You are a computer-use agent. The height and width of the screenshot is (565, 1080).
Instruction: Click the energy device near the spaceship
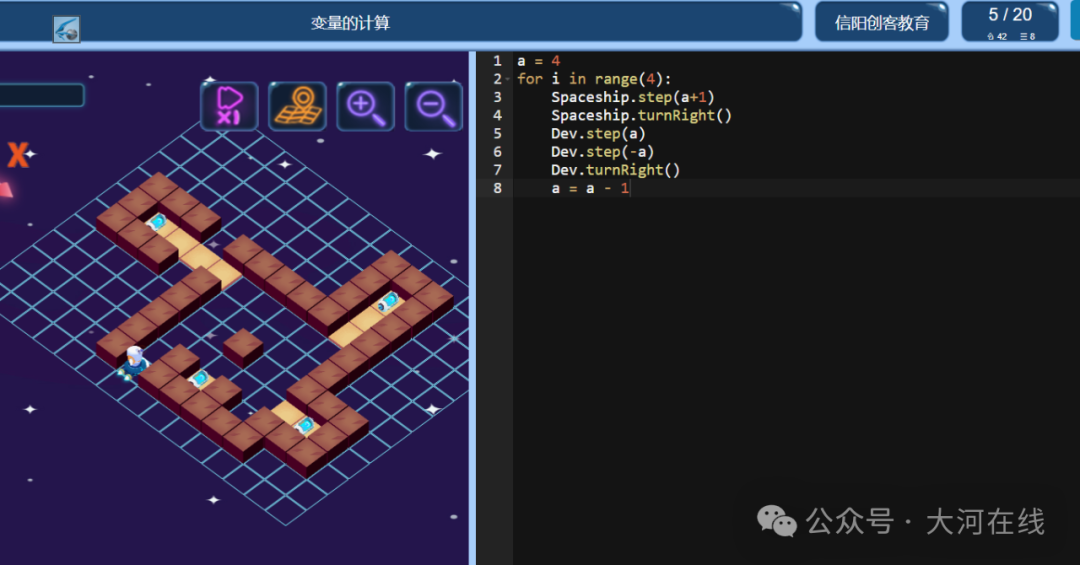pos(200,378)
